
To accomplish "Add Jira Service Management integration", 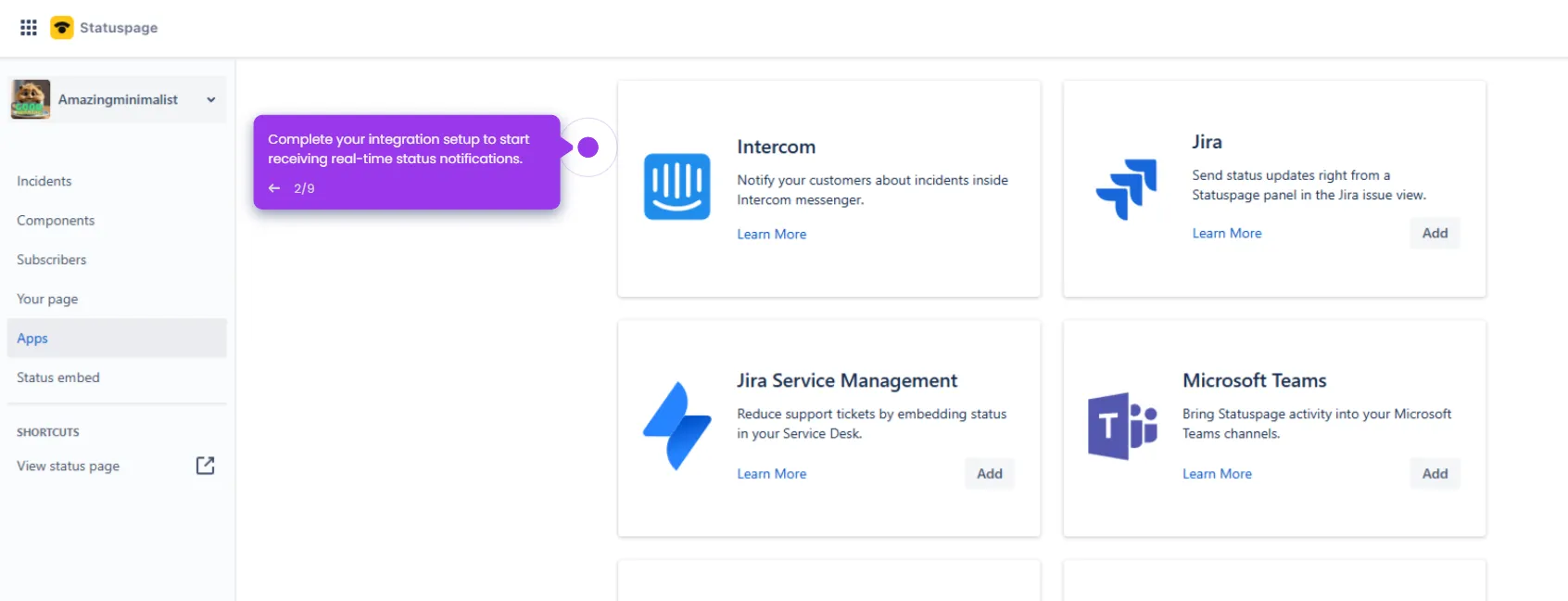I will pos(990,474).
